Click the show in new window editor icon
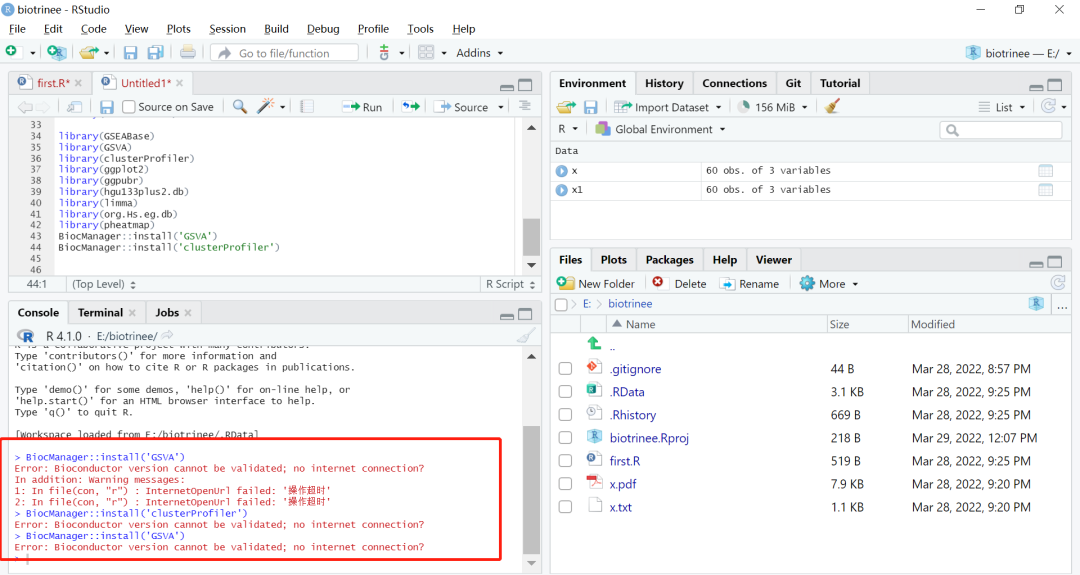Image resolution: width=1080 pixels, height=575 pixels. click(74, 107)
